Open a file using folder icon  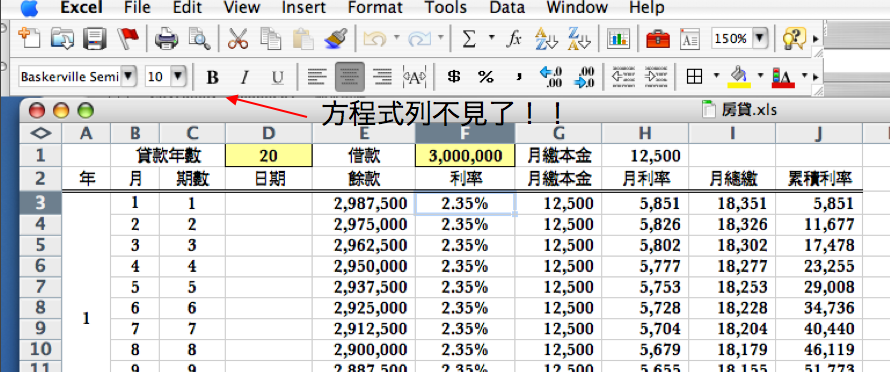click(62, 38)
